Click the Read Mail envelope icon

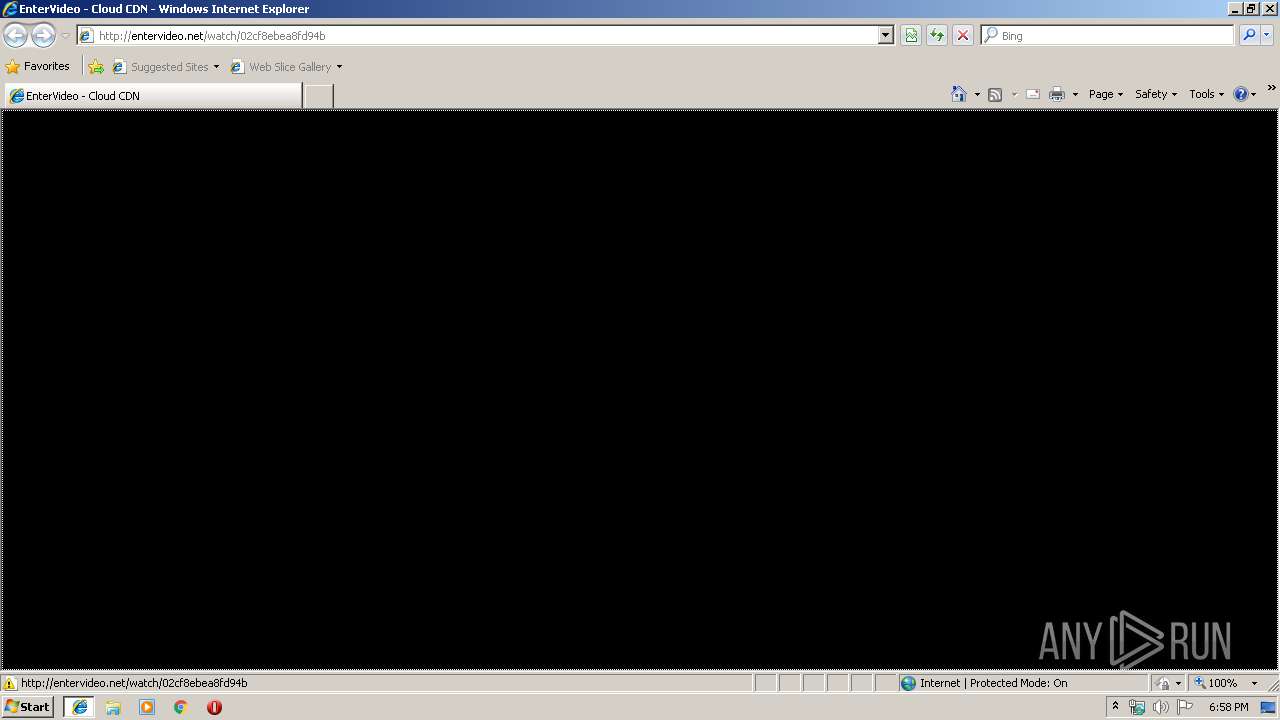point(1033,94)
